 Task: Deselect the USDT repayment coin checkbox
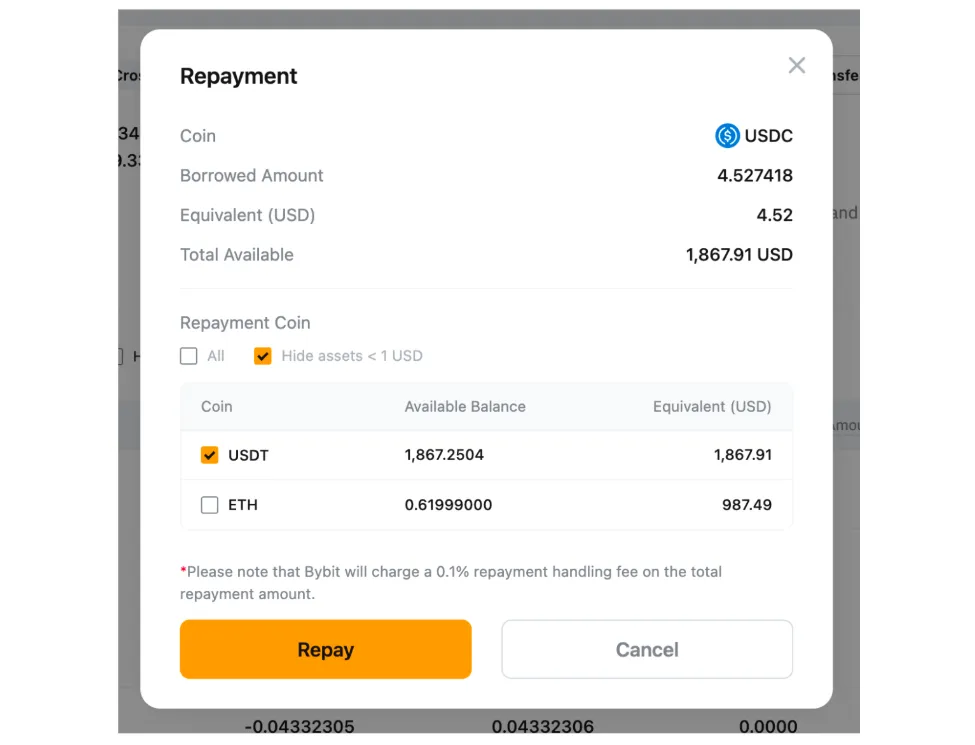pos(210,455)
